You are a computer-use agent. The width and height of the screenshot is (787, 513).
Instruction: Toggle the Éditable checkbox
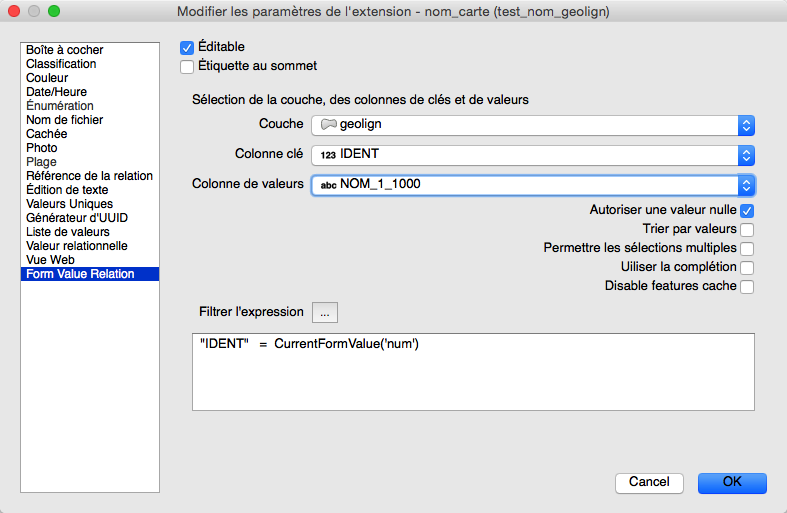pos(187,47)
